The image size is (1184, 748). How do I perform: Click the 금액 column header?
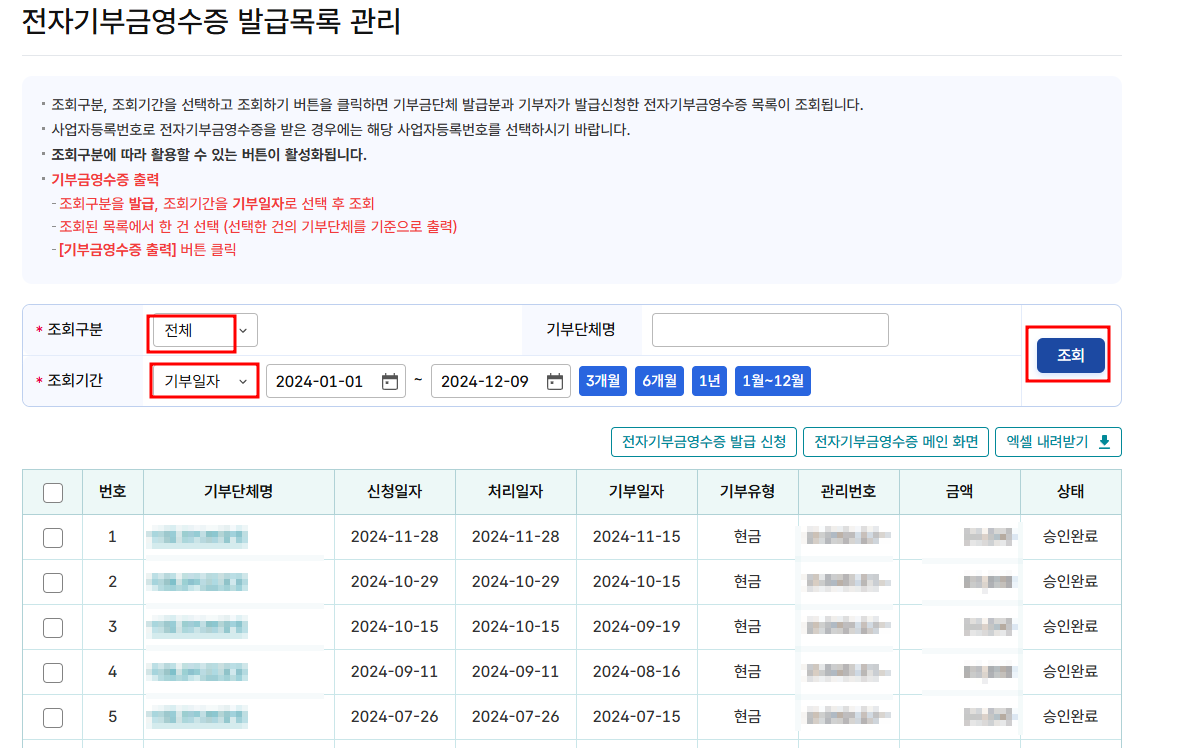click(x=960, y=492)
